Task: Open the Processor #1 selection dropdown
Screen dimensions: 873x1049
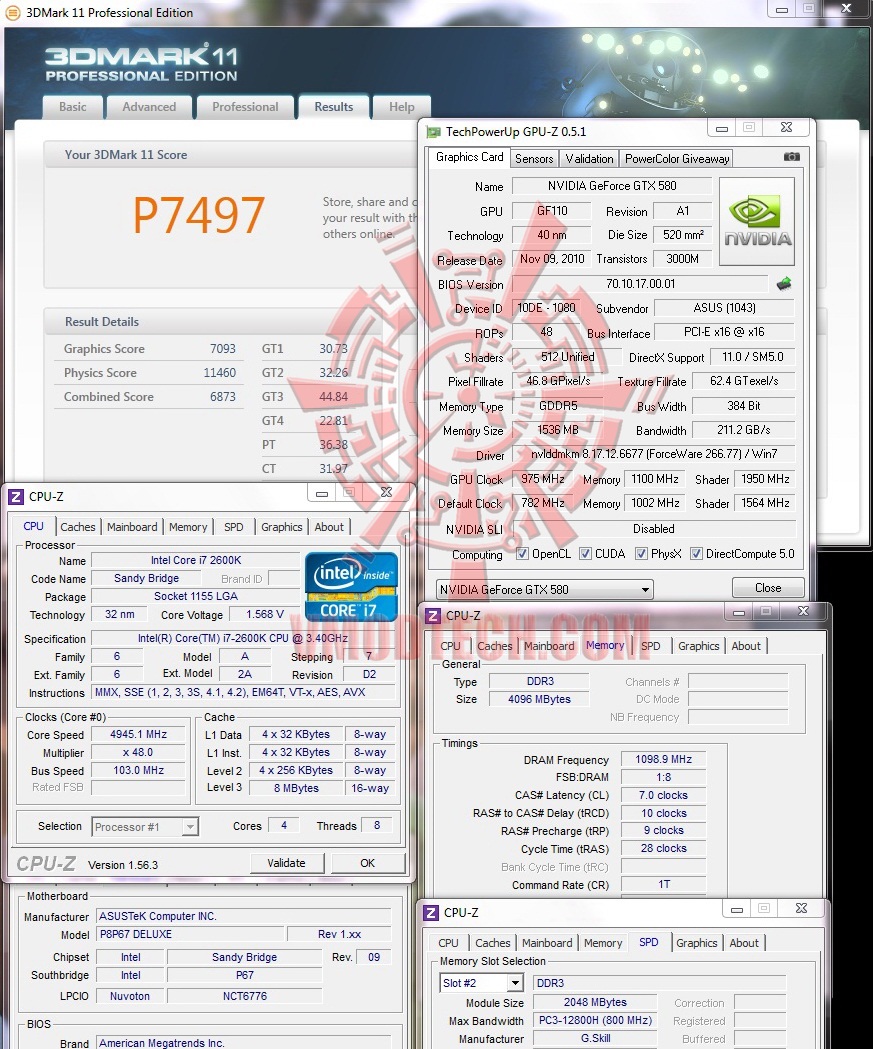Action: [x=144, y=827]
